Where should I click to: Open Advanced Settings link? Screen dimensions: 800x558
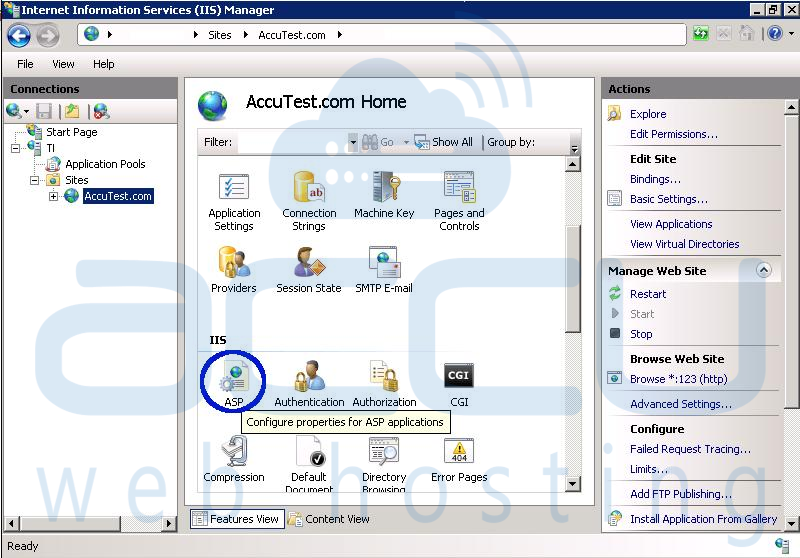[681, 404]
